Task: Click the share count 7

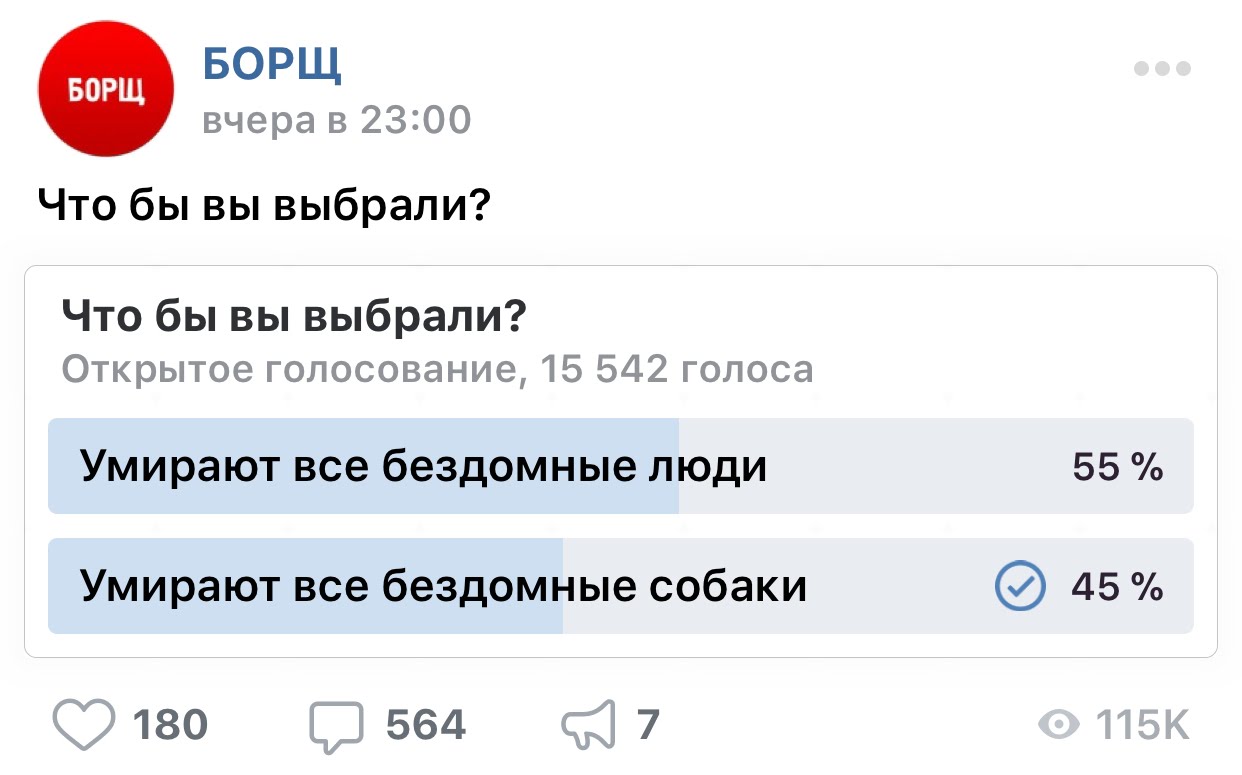Action: (x=648, y=725)
